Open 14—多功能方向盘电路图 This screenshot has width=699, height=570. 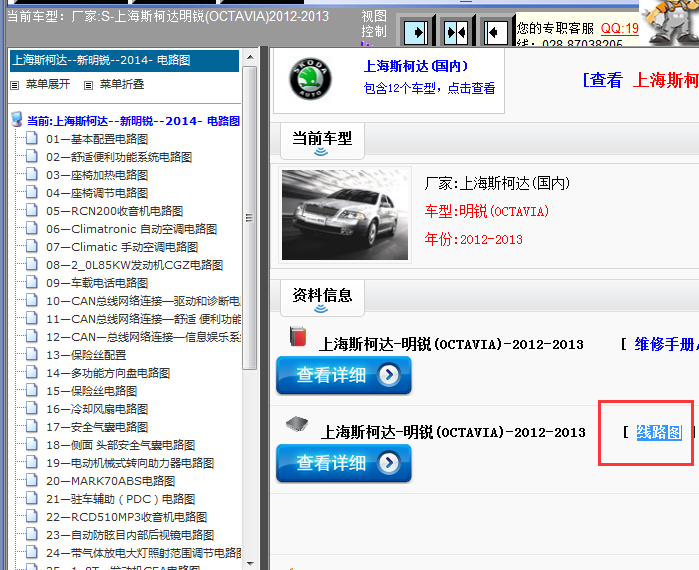[108, 373]
